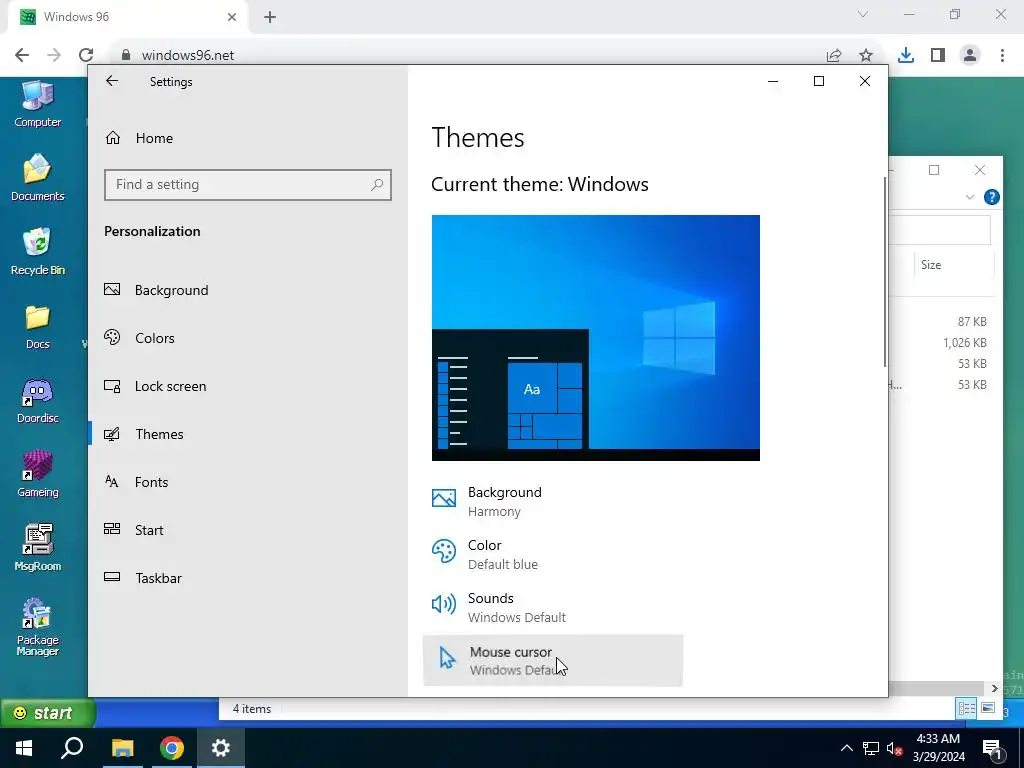Viewport: 1024px width, 768px height.
Task: Click the Background picture icon in theme details
Action: point(443,499)
